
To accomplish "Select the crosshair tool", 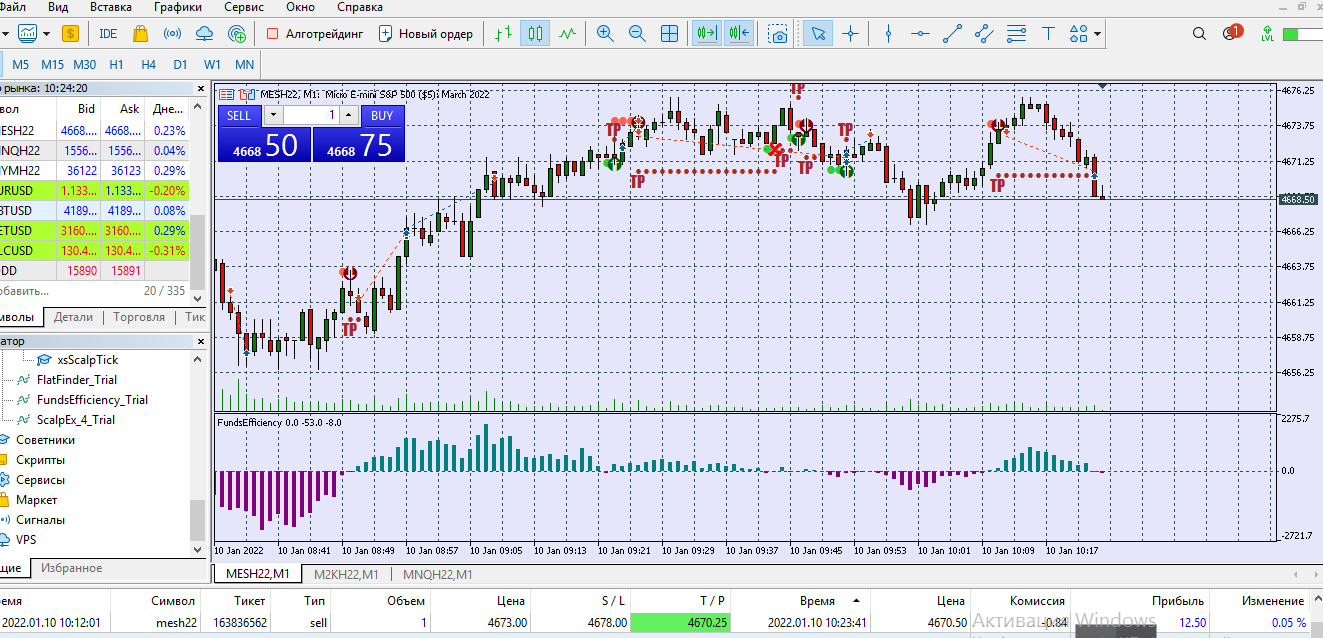I will [851, 33].
